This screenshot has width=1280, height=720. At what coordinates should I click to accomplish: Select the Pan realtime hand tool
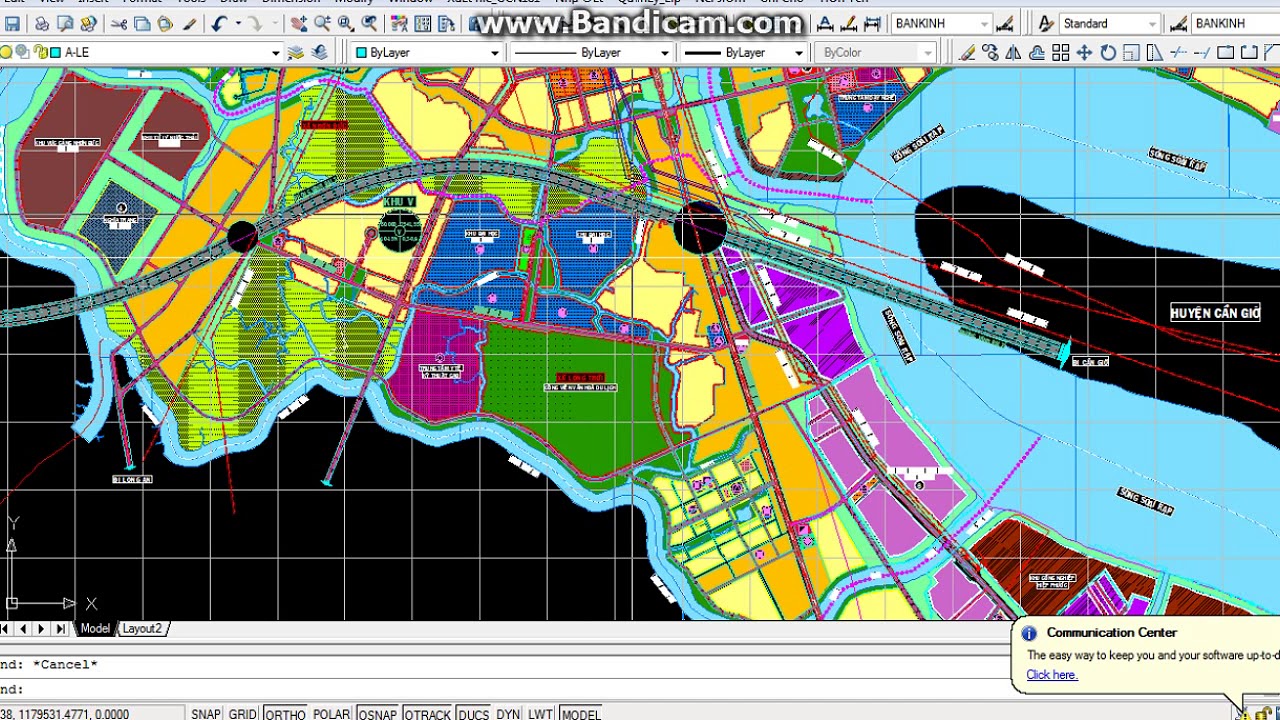(x=301, y=24)
